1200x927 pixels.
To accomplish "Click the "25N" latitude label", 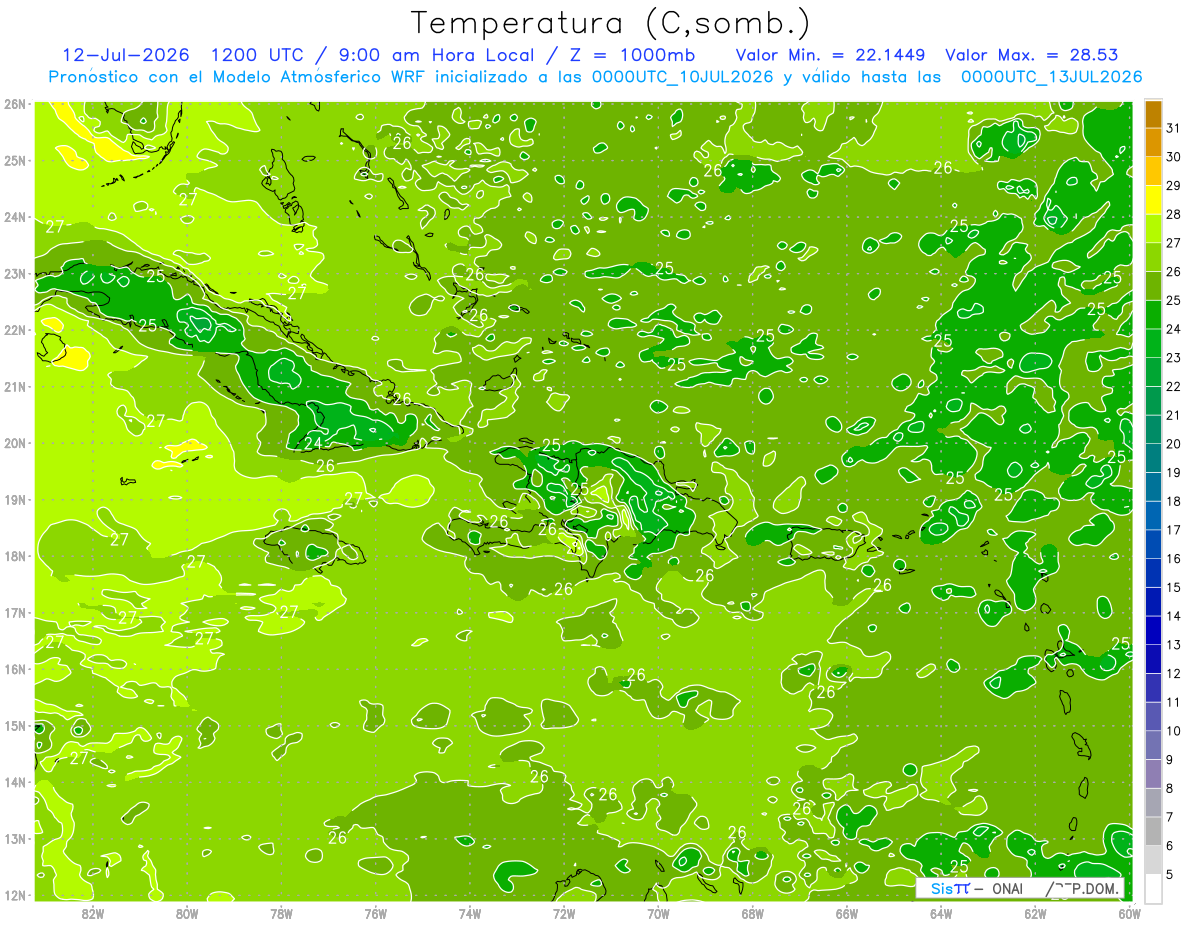I will click(x=14, y=160).
